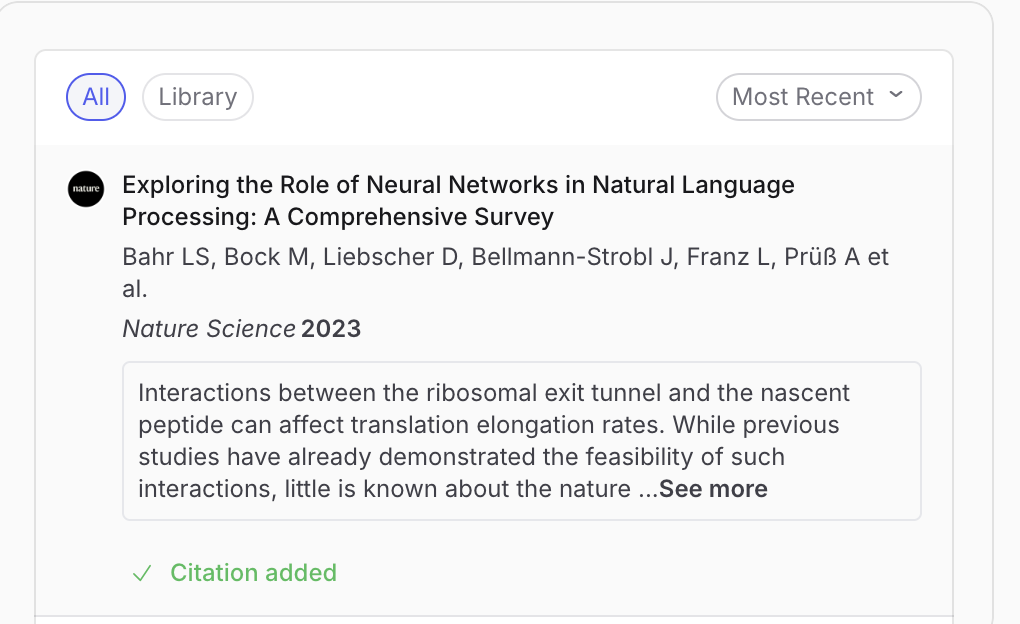Click the abstract preview text box

click(x=521, y=441)
